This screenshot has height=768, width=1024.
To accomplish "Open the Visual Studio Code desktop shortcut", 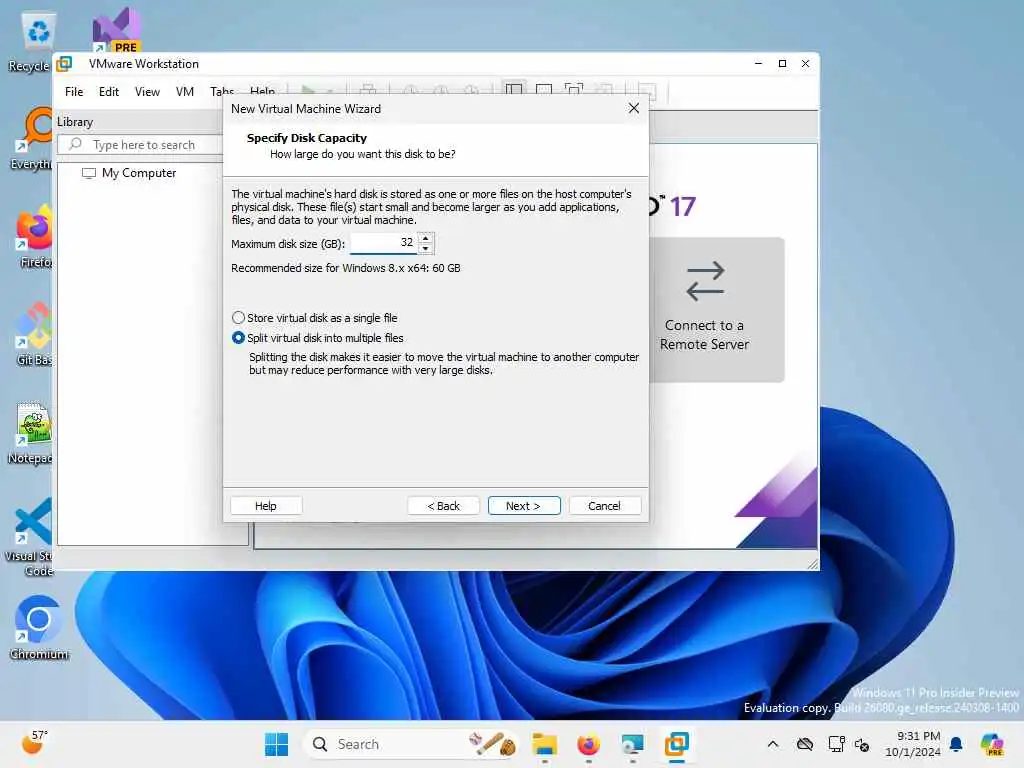I will [x=29, y=537].
